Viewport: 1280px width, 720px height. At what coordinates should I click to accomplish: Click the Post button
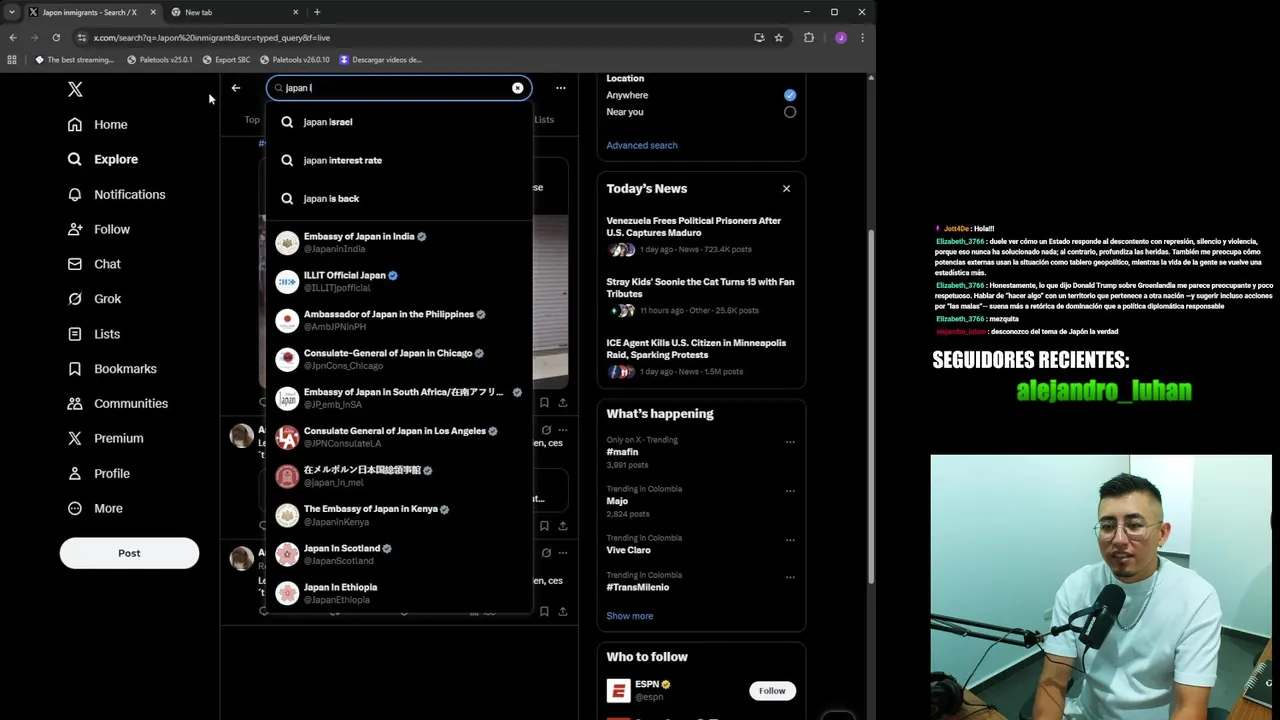pos(129,553)
